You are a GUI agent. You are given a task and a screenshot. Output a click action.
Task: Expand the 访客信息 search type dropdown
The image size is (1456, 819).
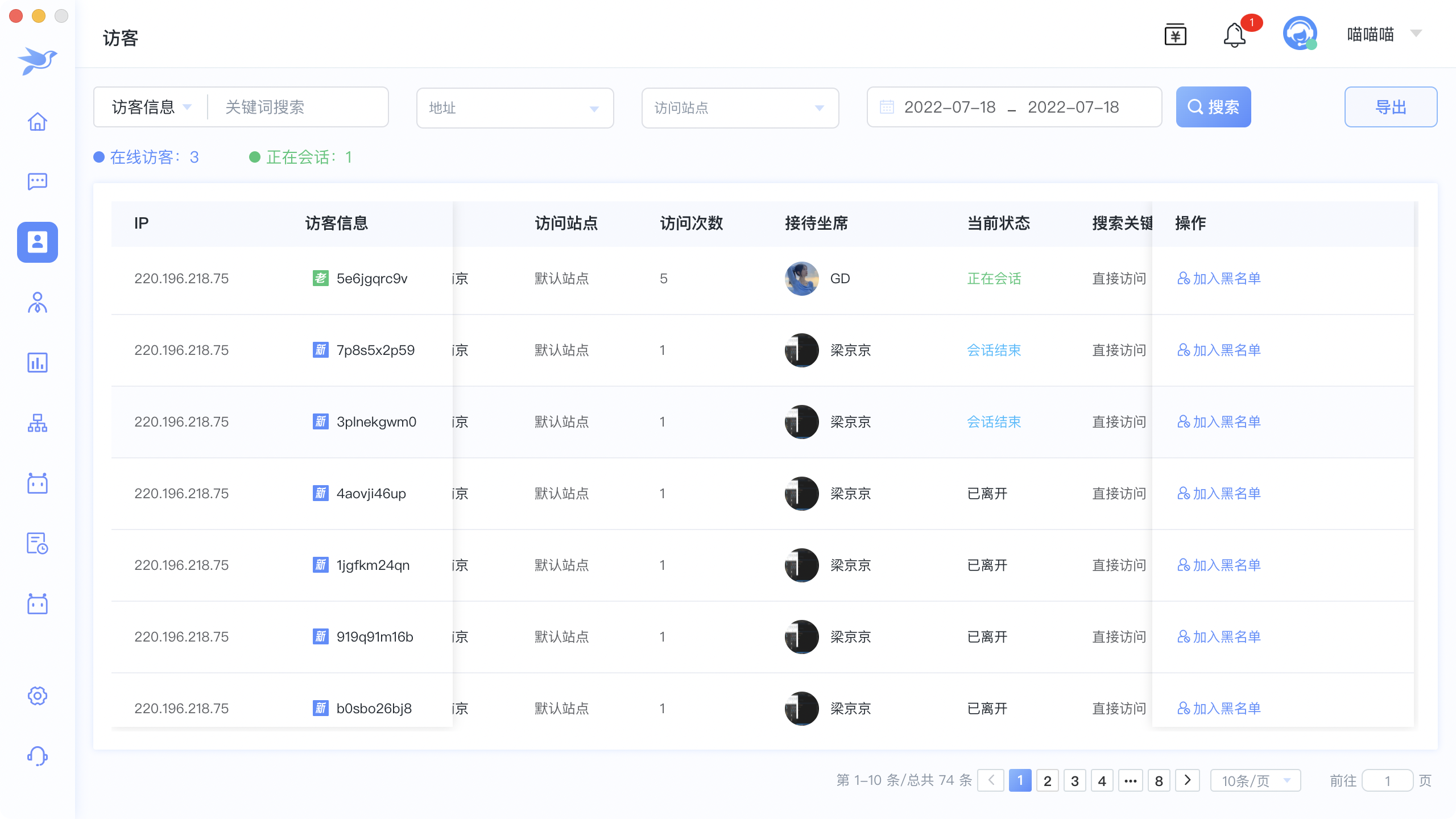coord(151,107)
